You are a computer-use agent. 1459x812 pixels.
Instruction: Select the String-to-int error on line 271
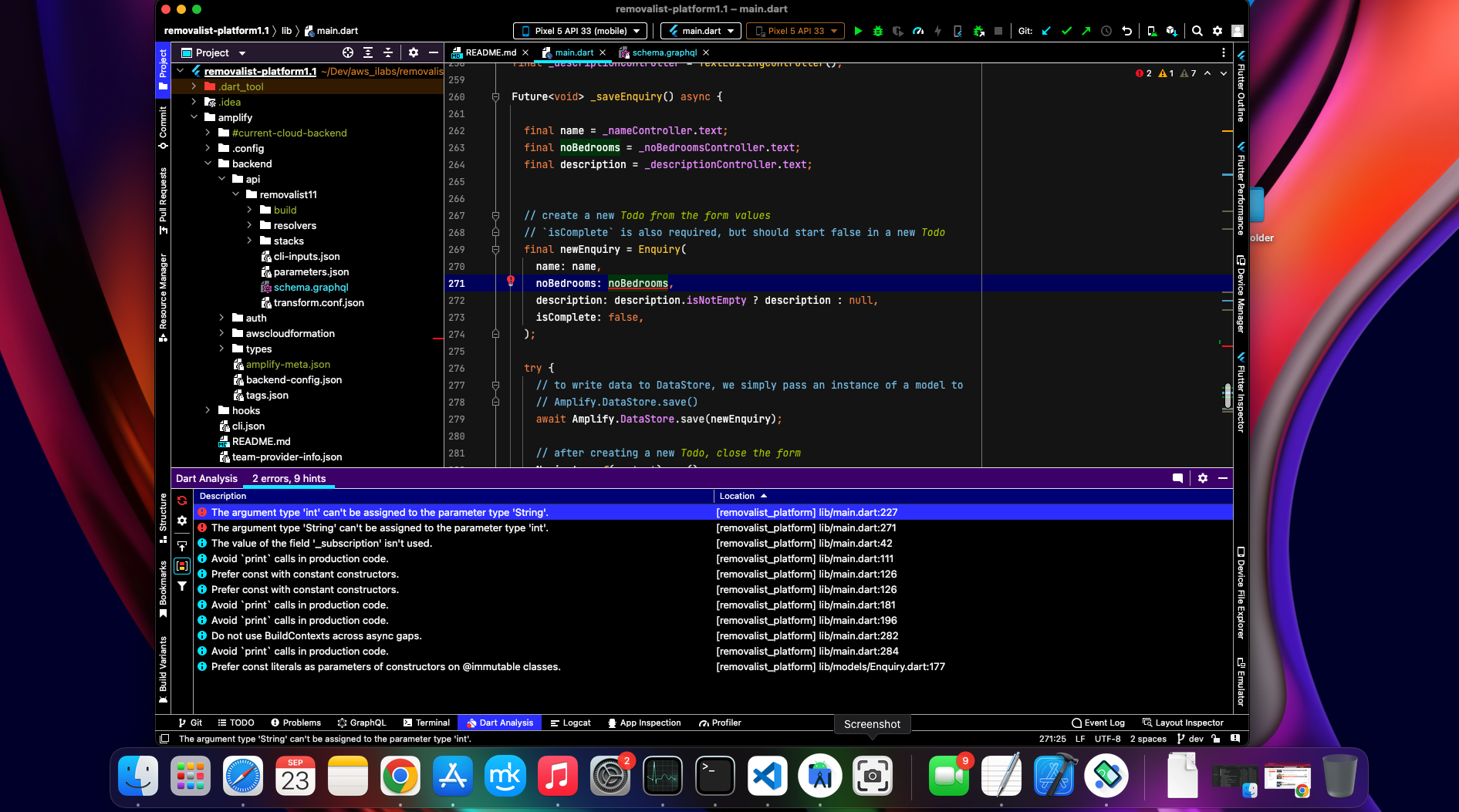380,528
